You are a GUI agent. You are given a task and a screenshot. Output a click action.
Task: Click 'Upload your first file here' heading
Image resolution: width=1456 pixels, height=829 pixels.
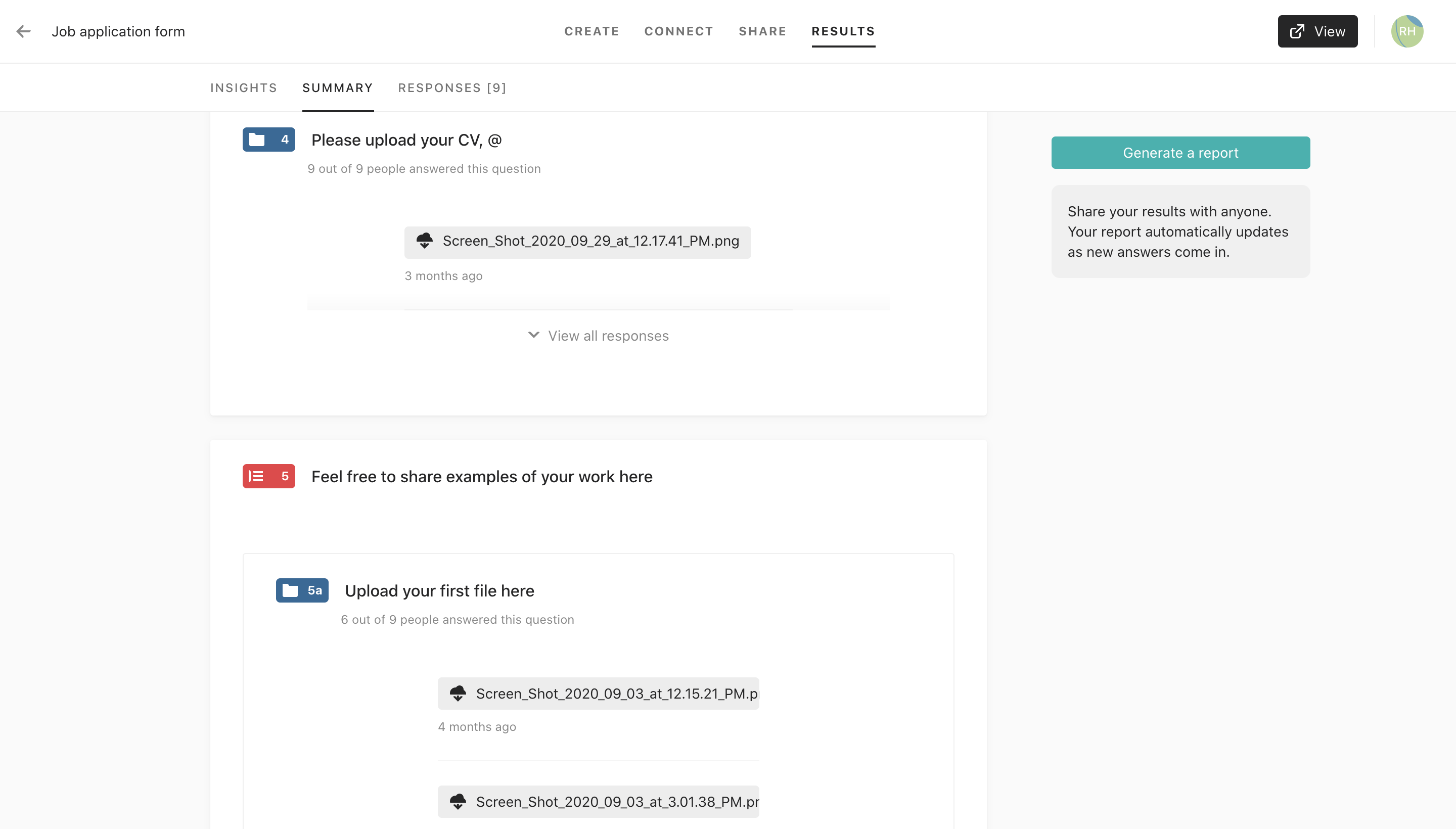point(440,591)
